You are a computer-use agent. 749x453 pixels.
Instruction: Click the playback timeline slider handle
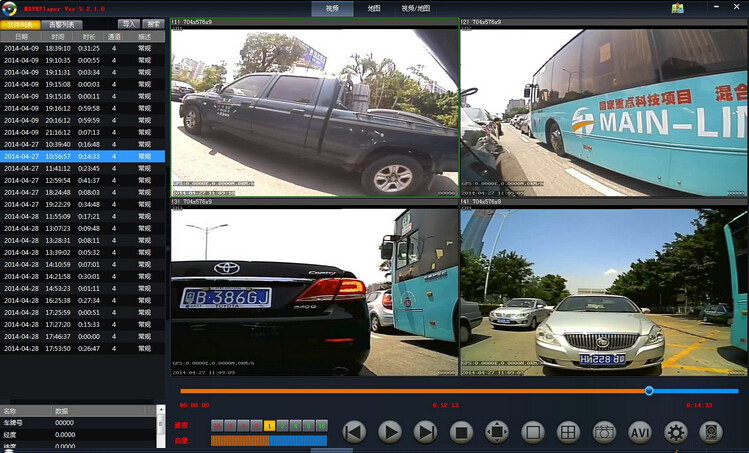click(649, 391)
